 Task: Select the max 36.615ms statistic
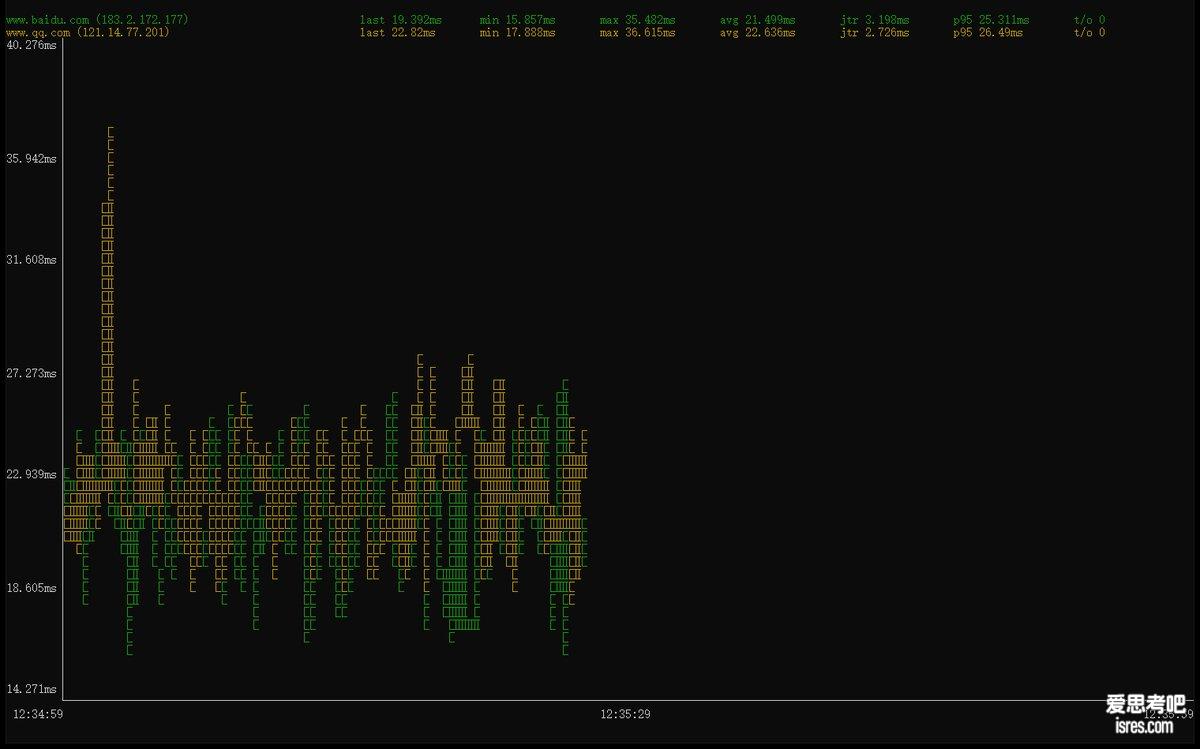point(637,32)
